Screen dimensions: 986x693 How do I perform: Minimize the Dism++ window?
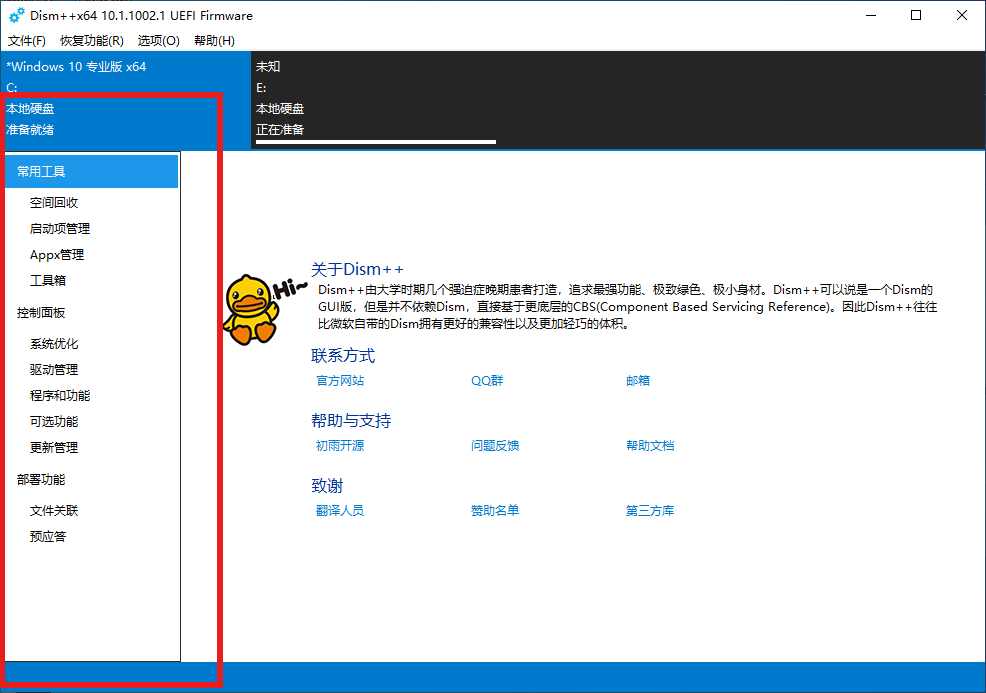tap(871, 15)
